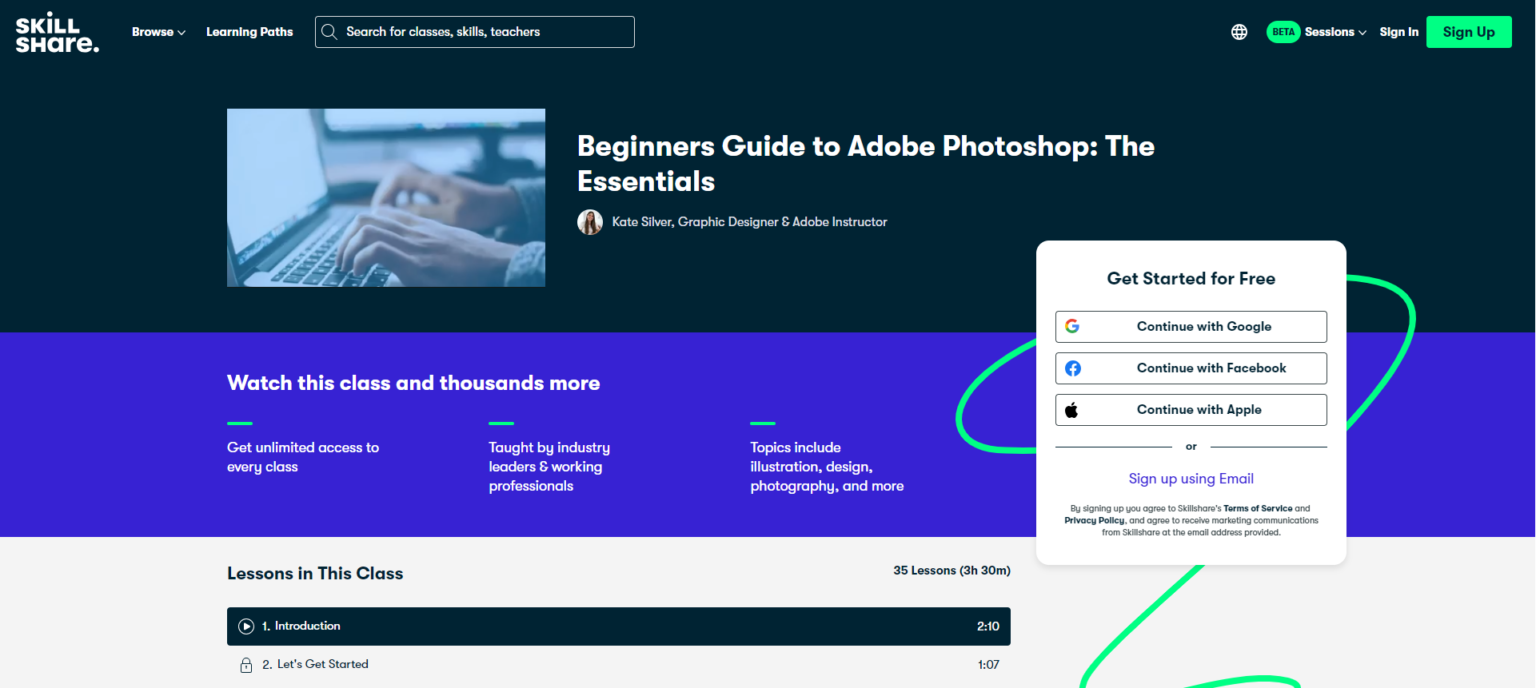Select Sign In from the top navigation
The image size is (1536, 688).
point(1399,31)
